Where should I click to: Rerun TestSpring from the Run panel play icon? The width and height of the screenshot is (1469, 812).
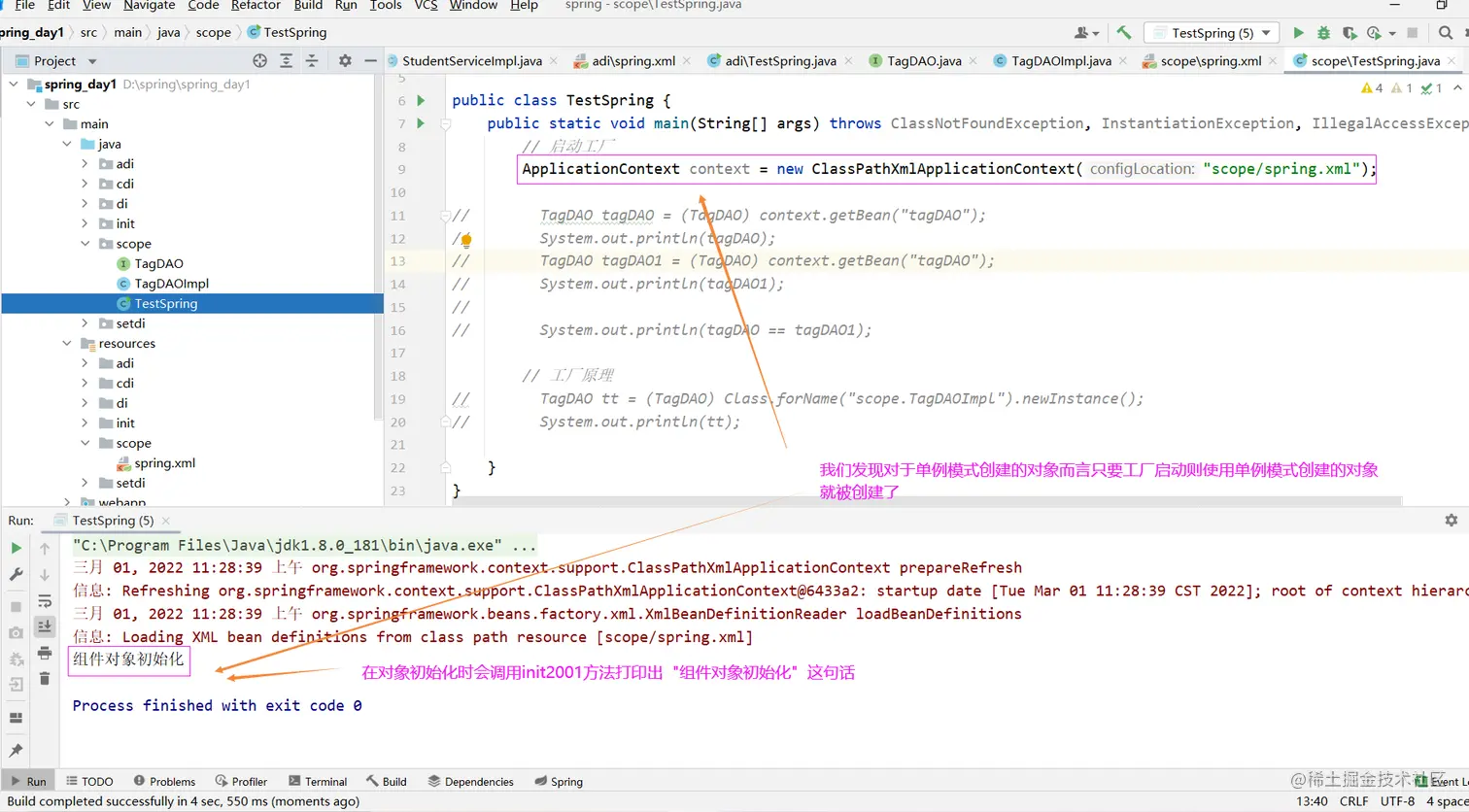(x=16, y=549)
